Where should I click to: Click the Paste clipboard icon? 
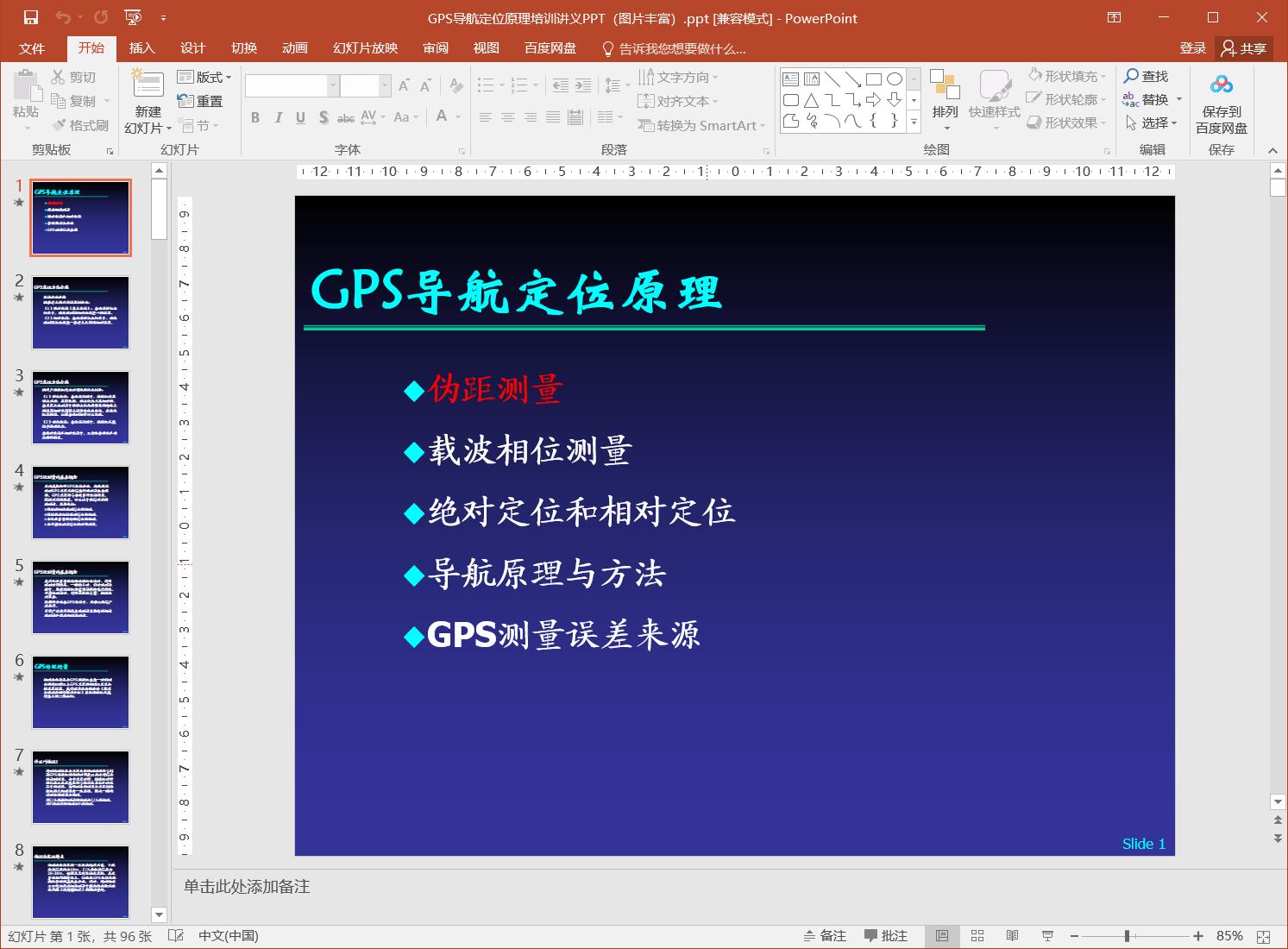click(x=26, y=86)
